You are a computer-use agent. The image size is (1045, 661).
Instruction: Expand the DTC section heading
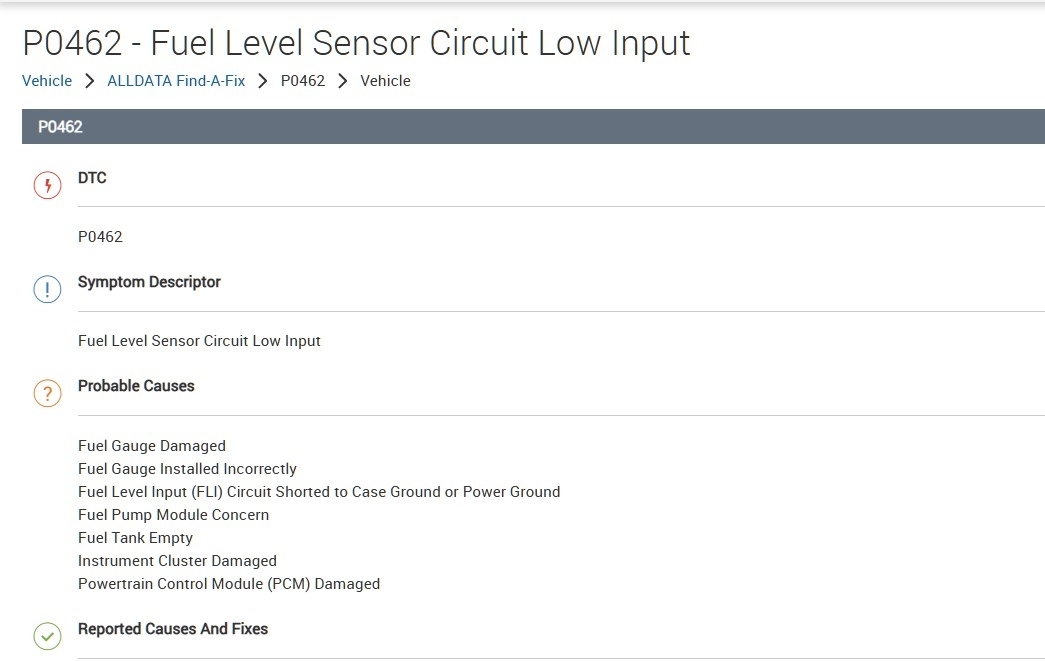92,178
